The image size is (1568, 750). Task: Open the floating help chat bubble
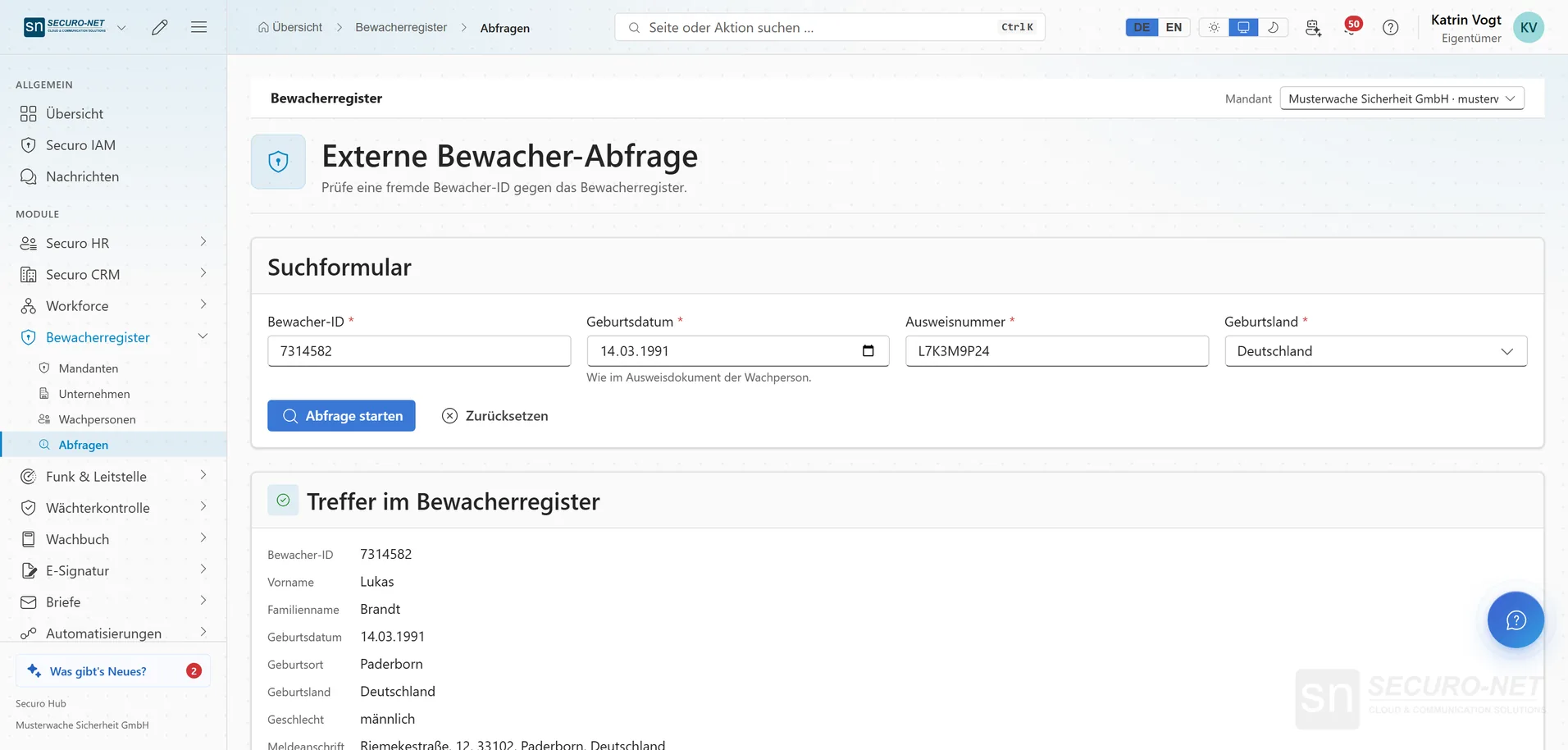tap(1516, 620)
